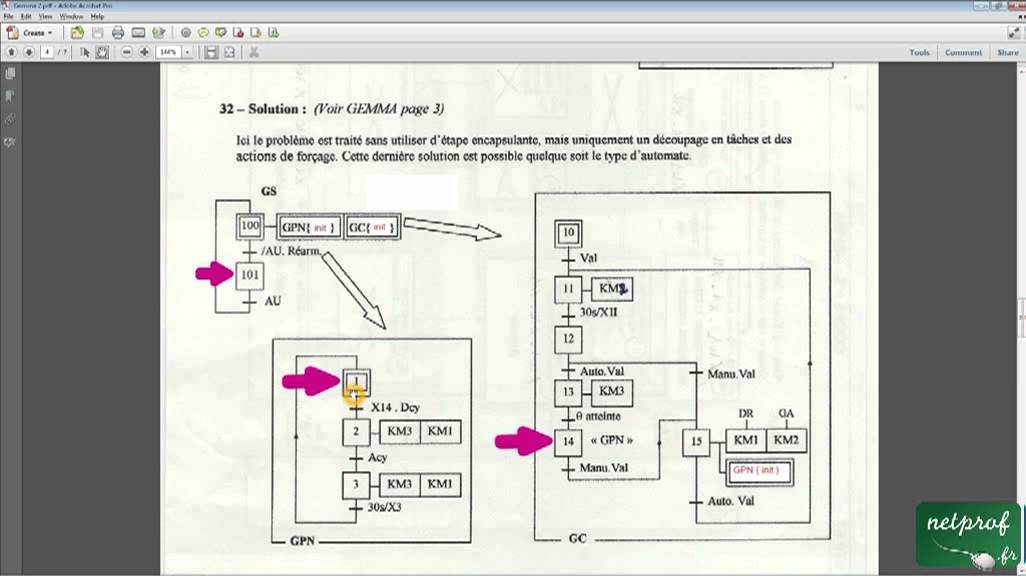Click the 'GPN{ init }' action box

[309, 227]
